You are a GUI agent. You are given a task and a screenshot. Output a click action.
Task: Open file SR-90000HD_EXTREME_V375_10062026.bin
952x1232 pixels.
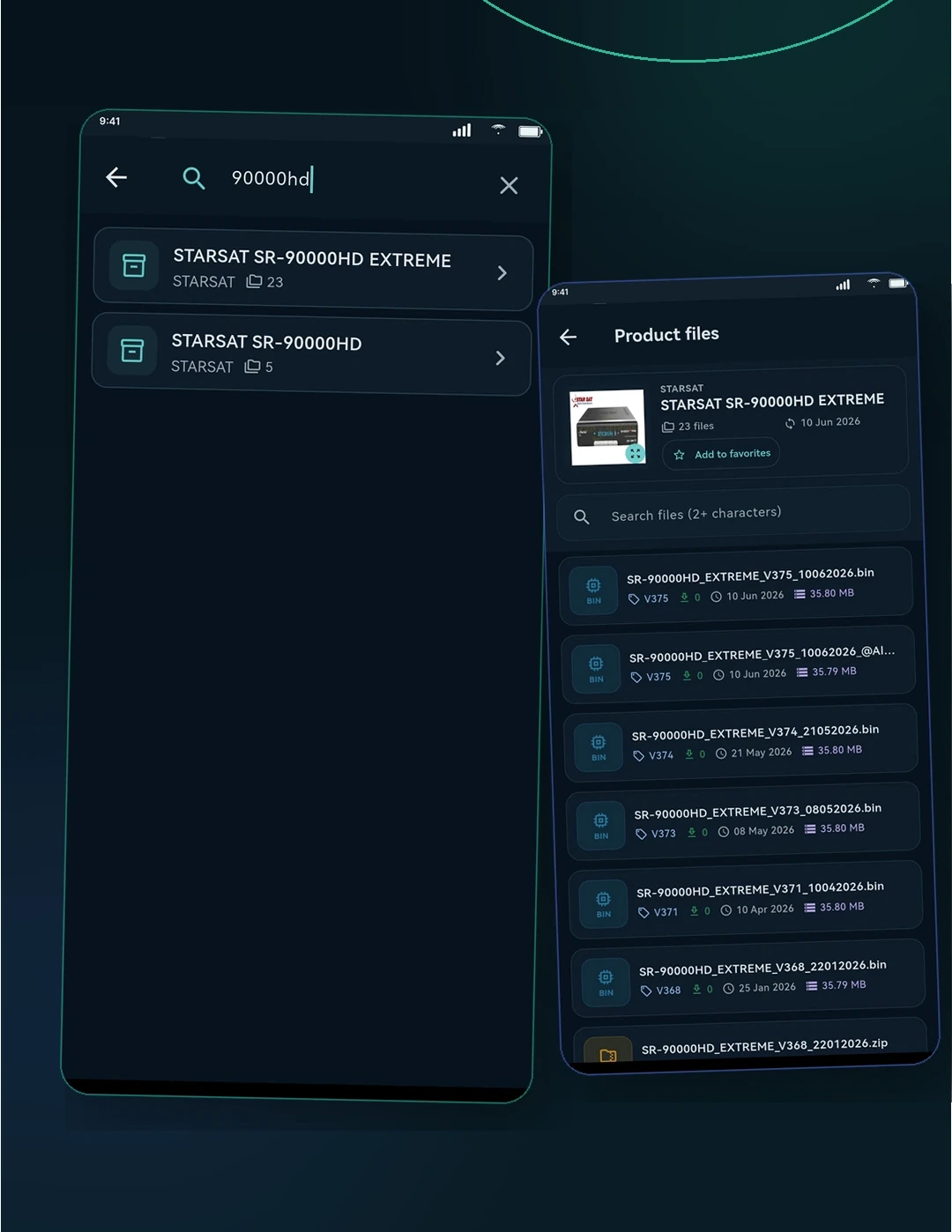click(x=737, y=586)
